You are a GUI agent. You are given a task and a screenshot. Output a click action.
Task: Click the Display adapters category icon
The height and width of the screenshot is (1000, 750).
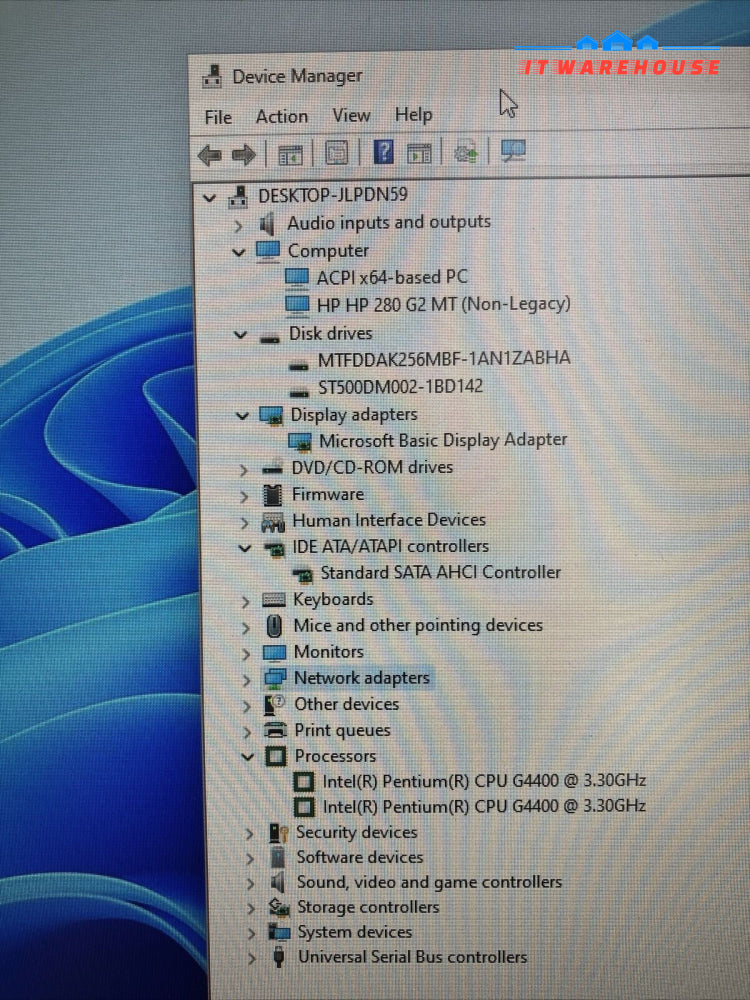click(272, 416)
